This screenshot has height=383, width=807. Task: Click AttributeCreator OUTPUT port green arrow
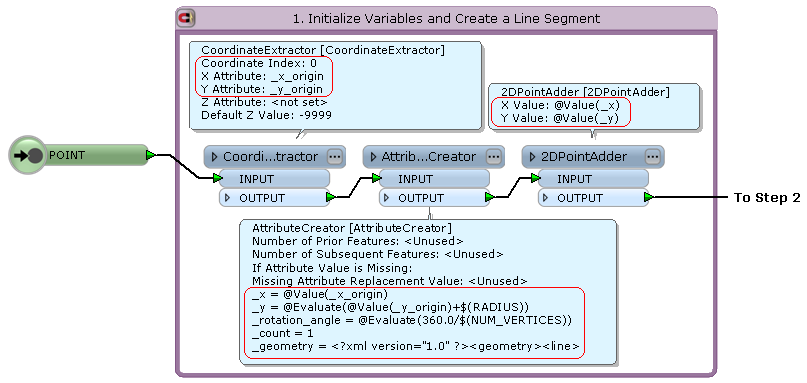click(489, 197)
